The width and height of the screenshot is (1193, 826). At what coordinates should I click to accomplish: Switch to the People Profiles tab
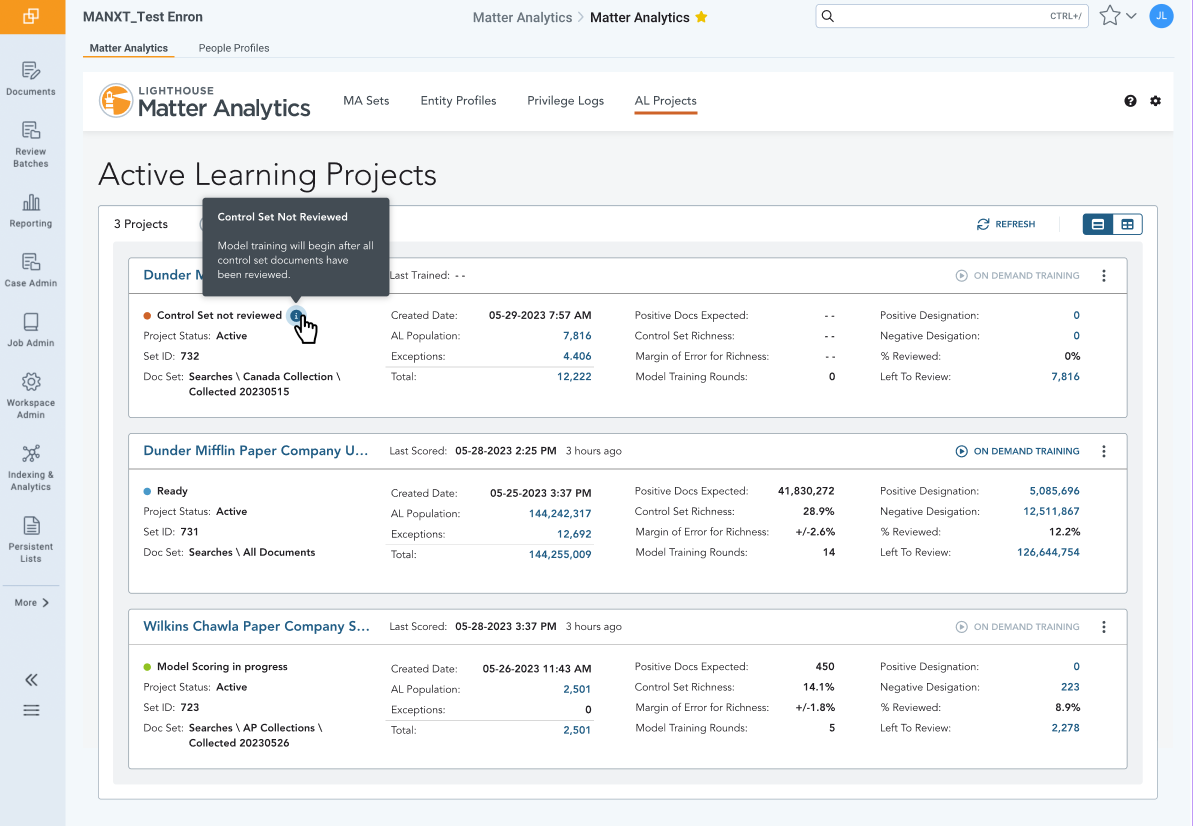click(x=234, y=48)
